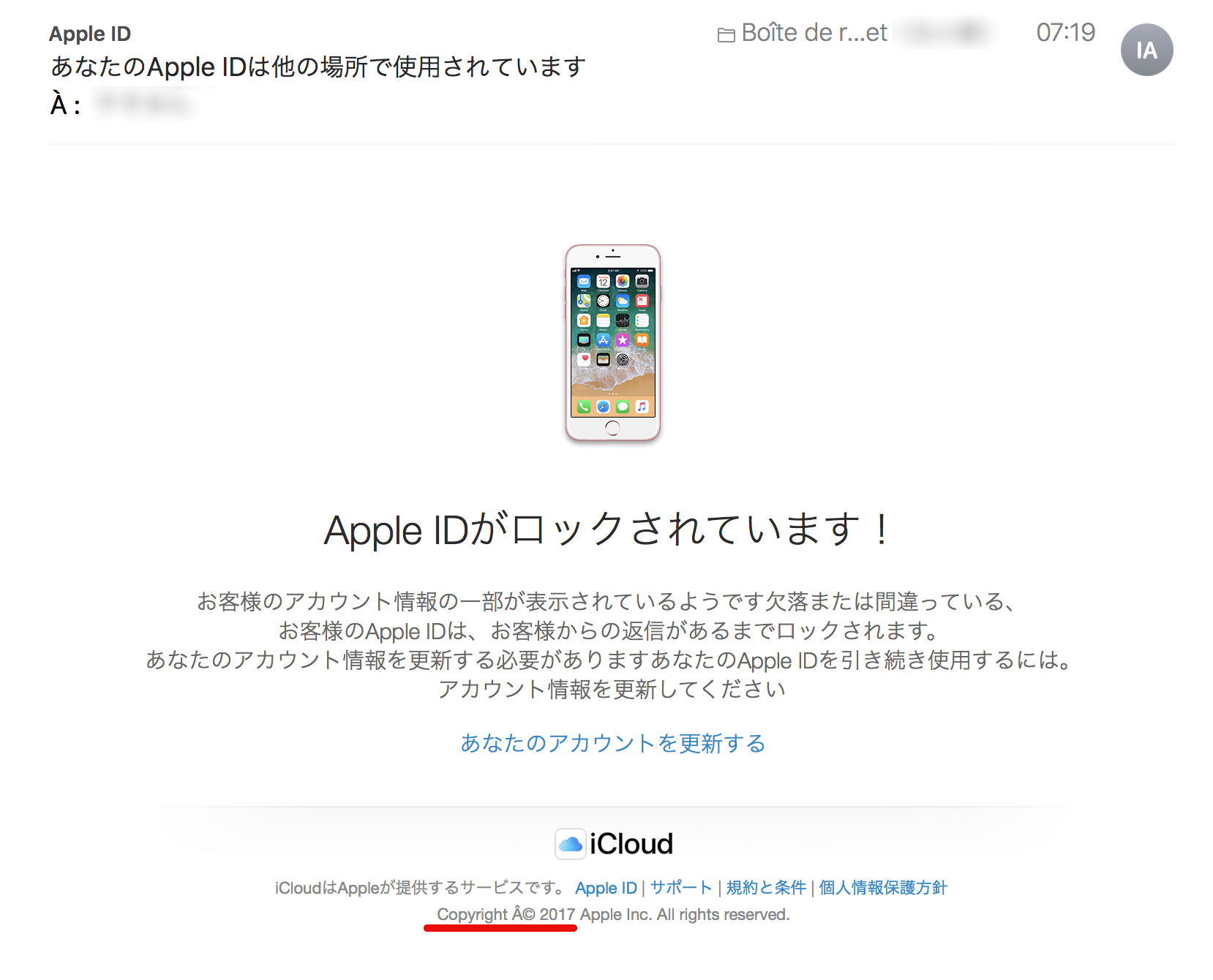1213x980 pixels.
Task: Open the 個人情報保護方針 footer link
Action: tap(883, 888)
